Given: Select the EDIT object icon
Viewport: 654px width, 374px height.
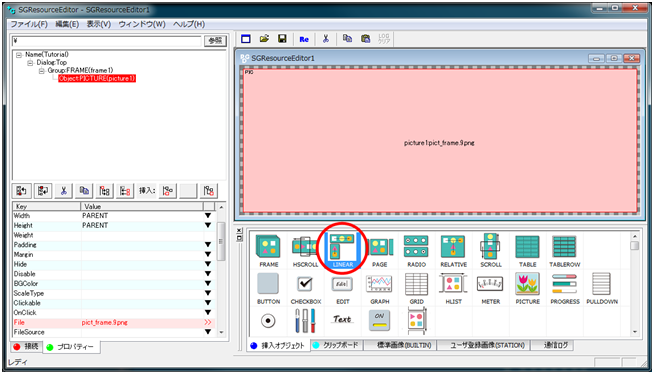Looking at the screenshot, I should click(342, 288).
